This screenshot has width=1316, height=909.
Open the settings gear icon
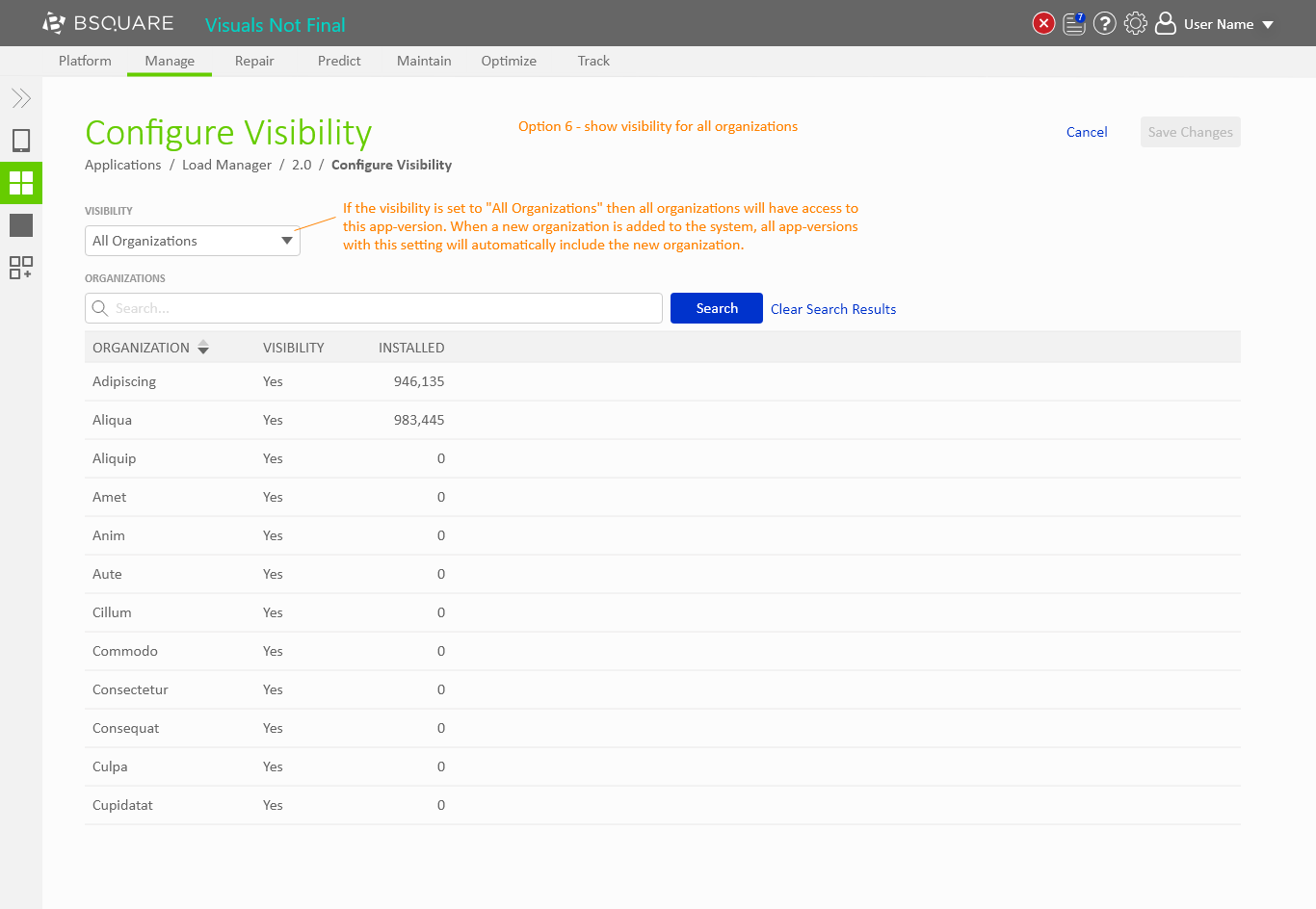tap(1136, 23)
